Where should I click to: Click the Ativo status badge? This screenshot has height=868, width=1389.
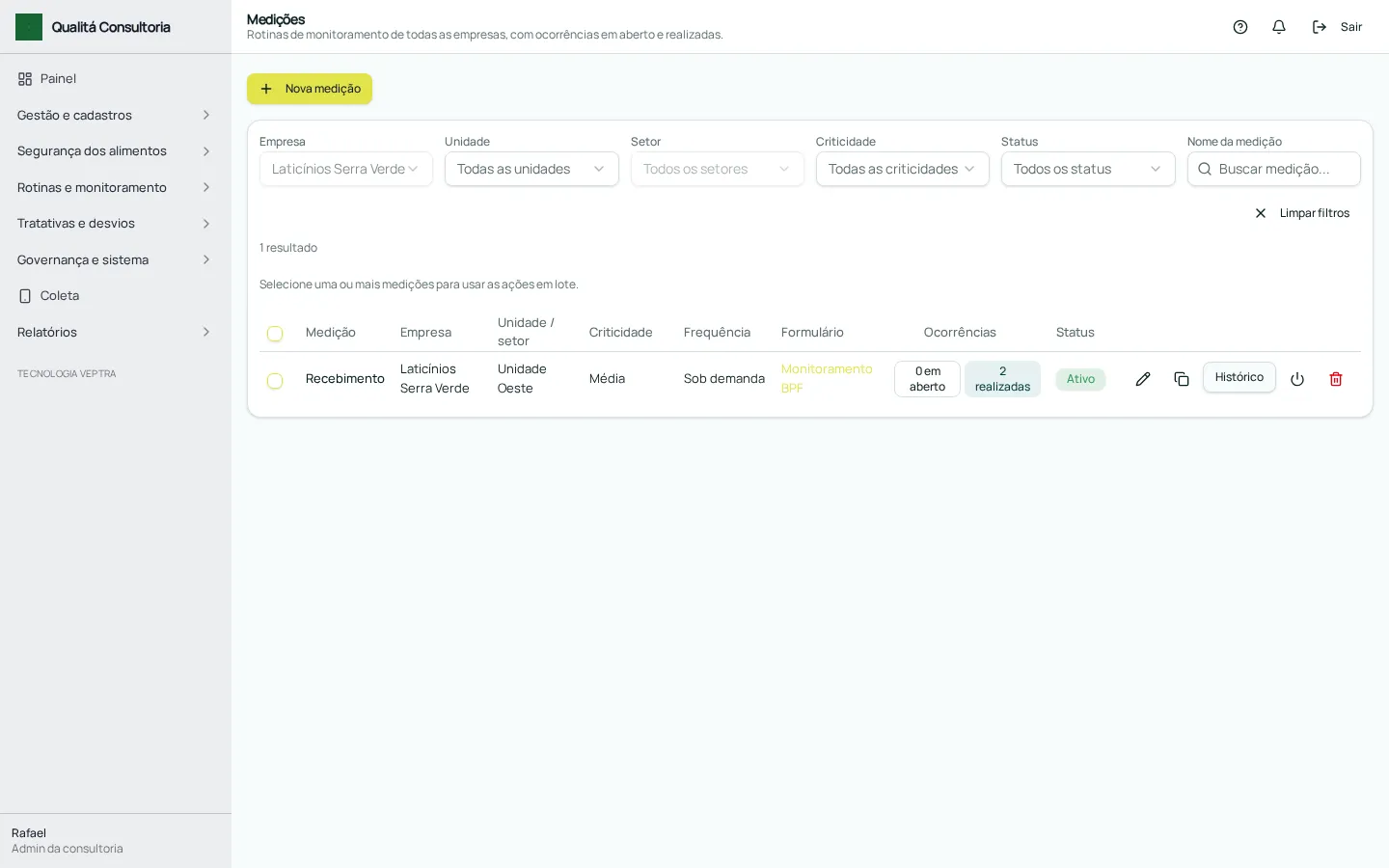click(x=1080, y=379)
